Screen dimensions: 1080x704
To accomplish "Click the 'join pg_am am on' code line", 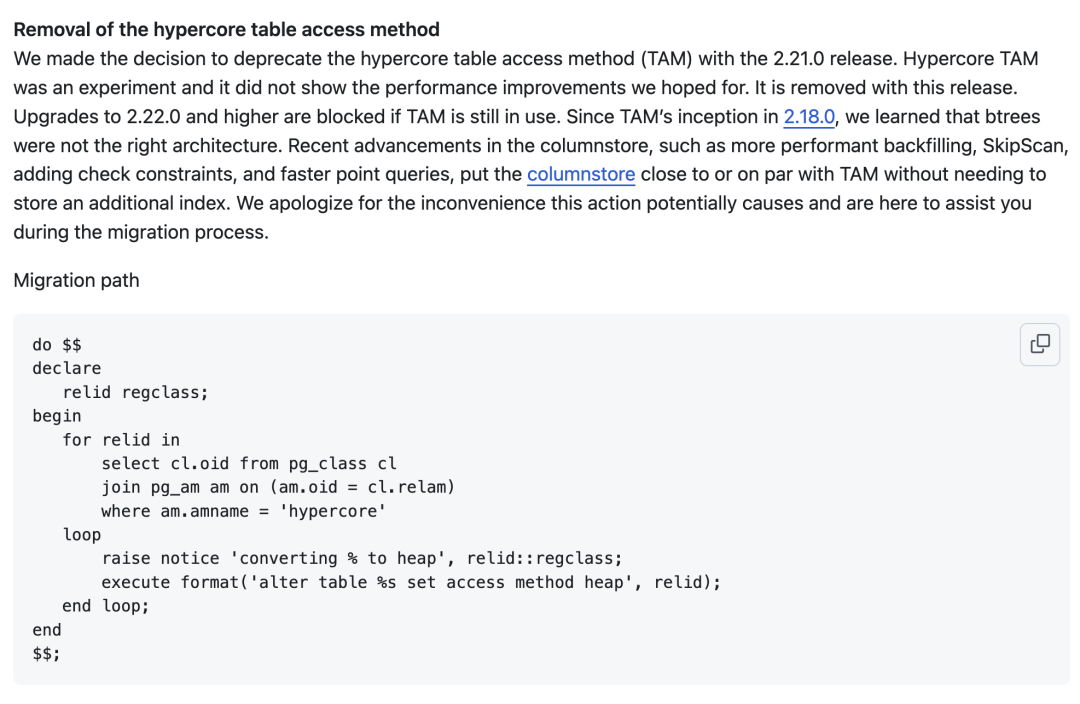I will [278, 487].
